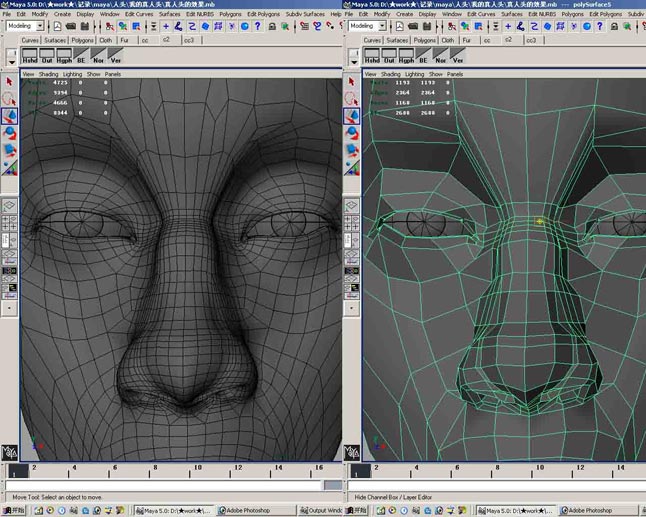Toggle Curves selection mask, left window
Image resolution: width=646 pixels, height=517 pixels.
click(192, 26)
